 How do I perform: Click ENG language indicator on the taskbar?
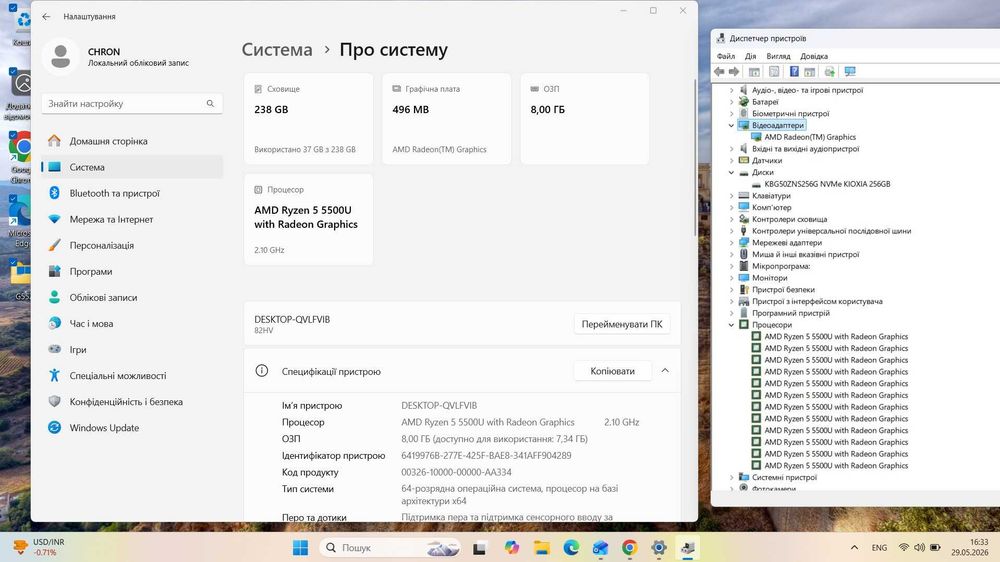(x=879, y=547)
